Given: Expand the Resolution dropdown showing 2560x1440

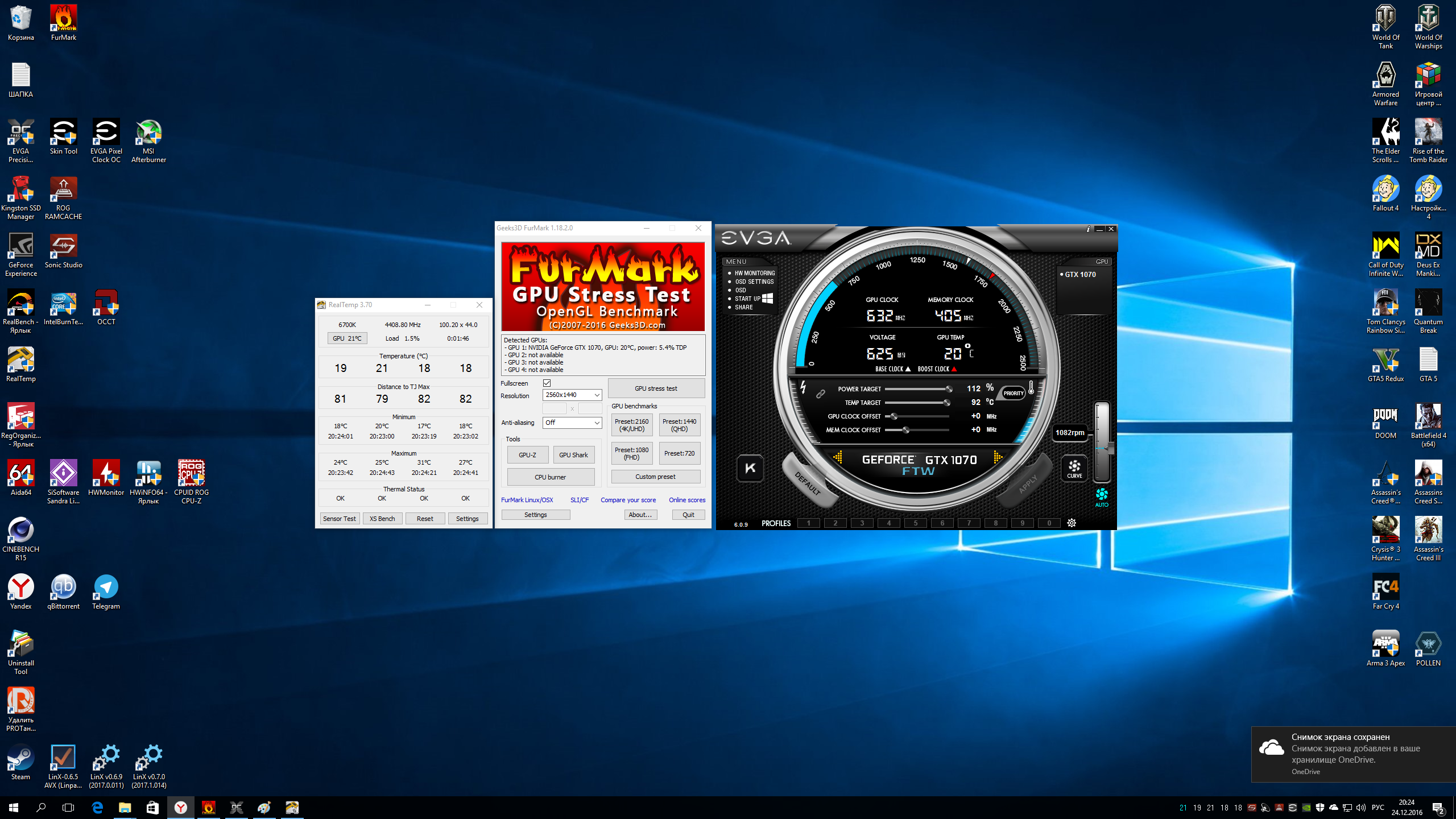Looking at the screenshot, I should (572, 395).
